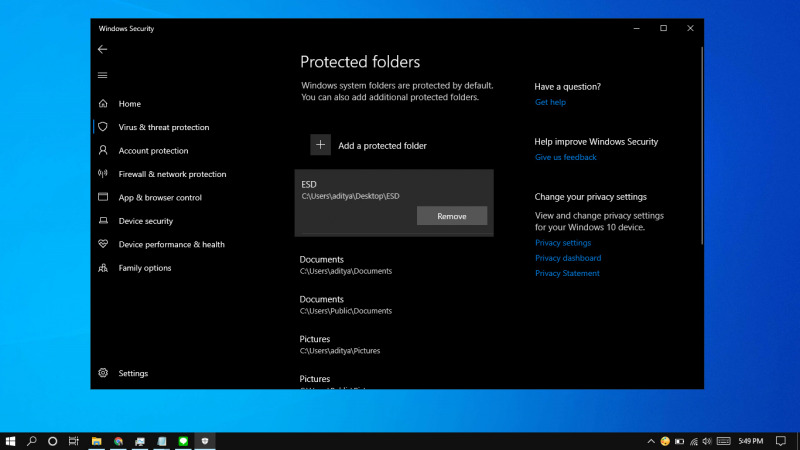Screen dimensions: 800x450
Task: Open the Privacy settings link
Action: click(563, 243)
